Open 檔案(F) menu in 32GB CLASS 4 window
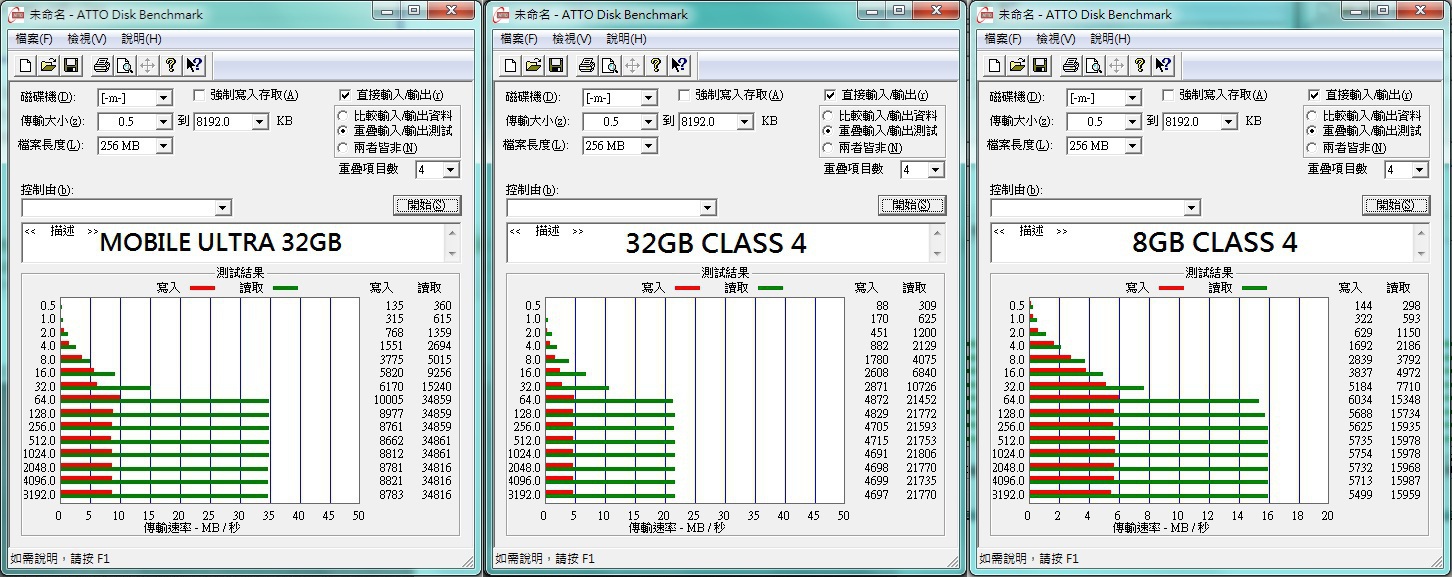This screenshot has height=577, width=1452. coord(519,39)
